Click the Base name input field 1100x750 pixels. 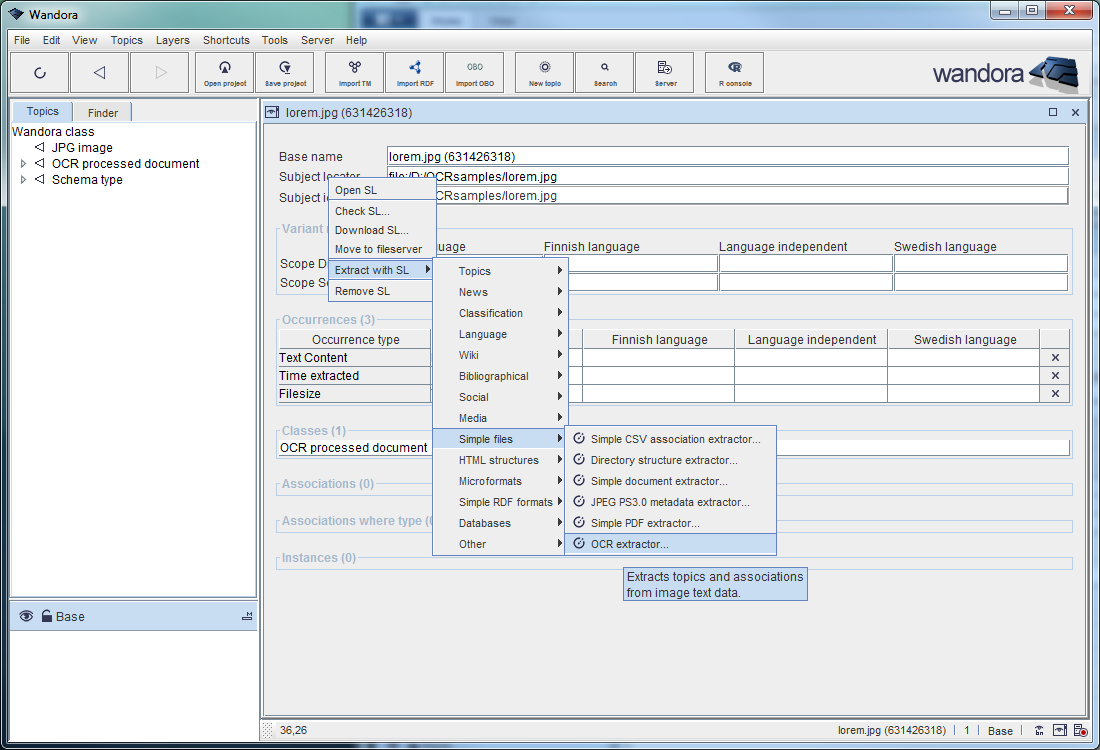pos(727,156)
